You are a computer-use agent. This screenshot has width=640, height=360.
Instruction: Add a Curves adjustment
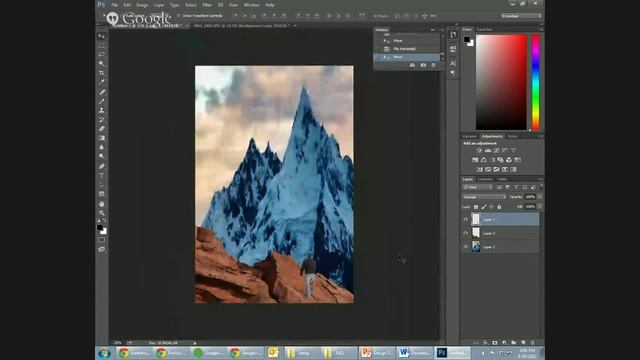[x=496, y=151]
